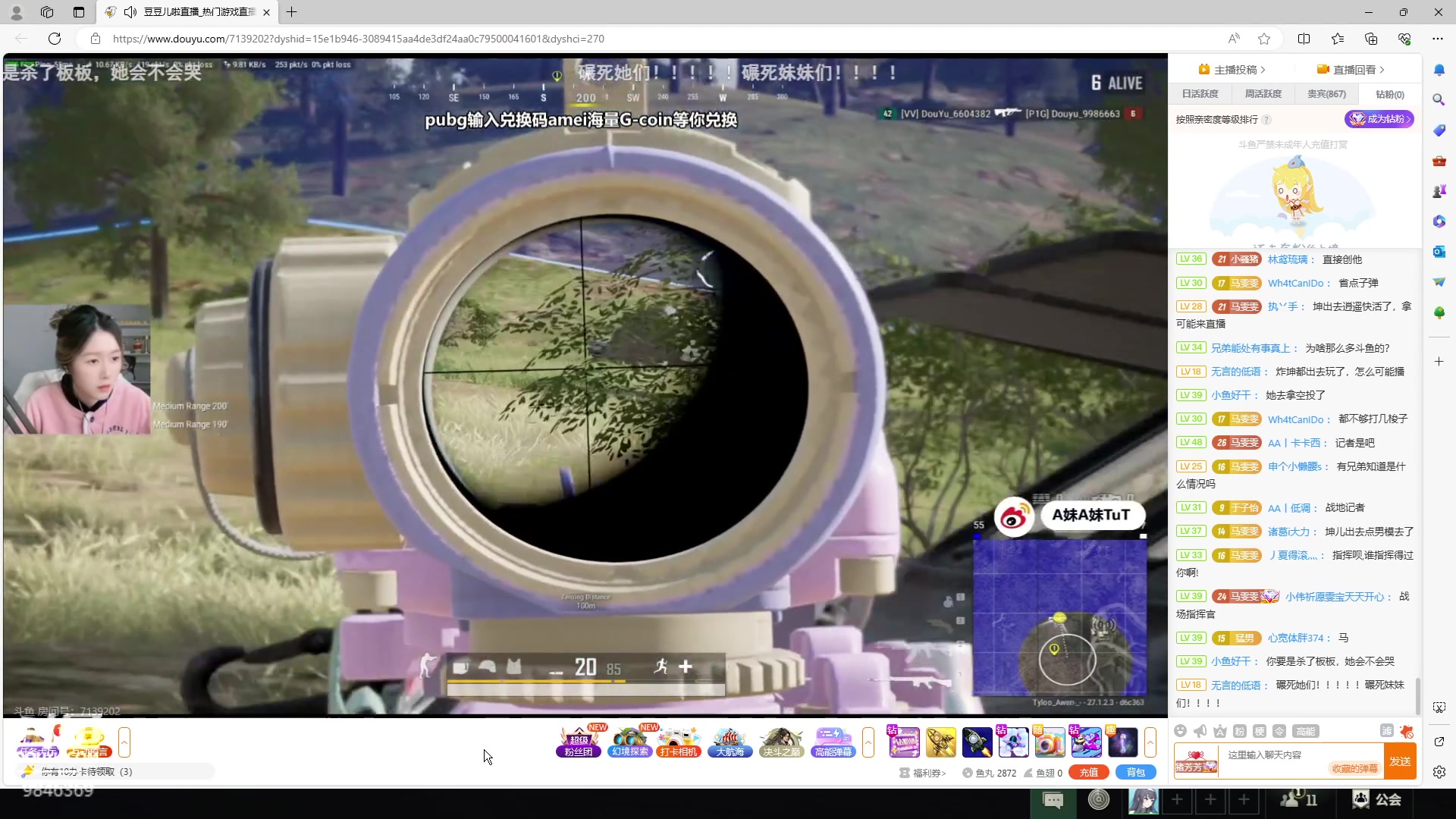Toggle the gift effects block icon
1456x819 pixels.
tap(1407, 731)
